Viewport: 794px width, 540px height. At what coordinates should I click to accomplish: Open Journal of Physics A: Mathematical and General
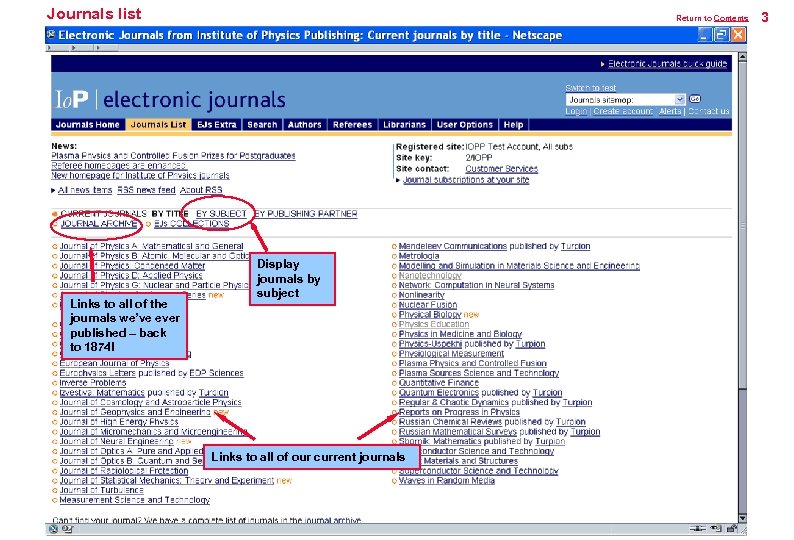[x=151, y=246]
